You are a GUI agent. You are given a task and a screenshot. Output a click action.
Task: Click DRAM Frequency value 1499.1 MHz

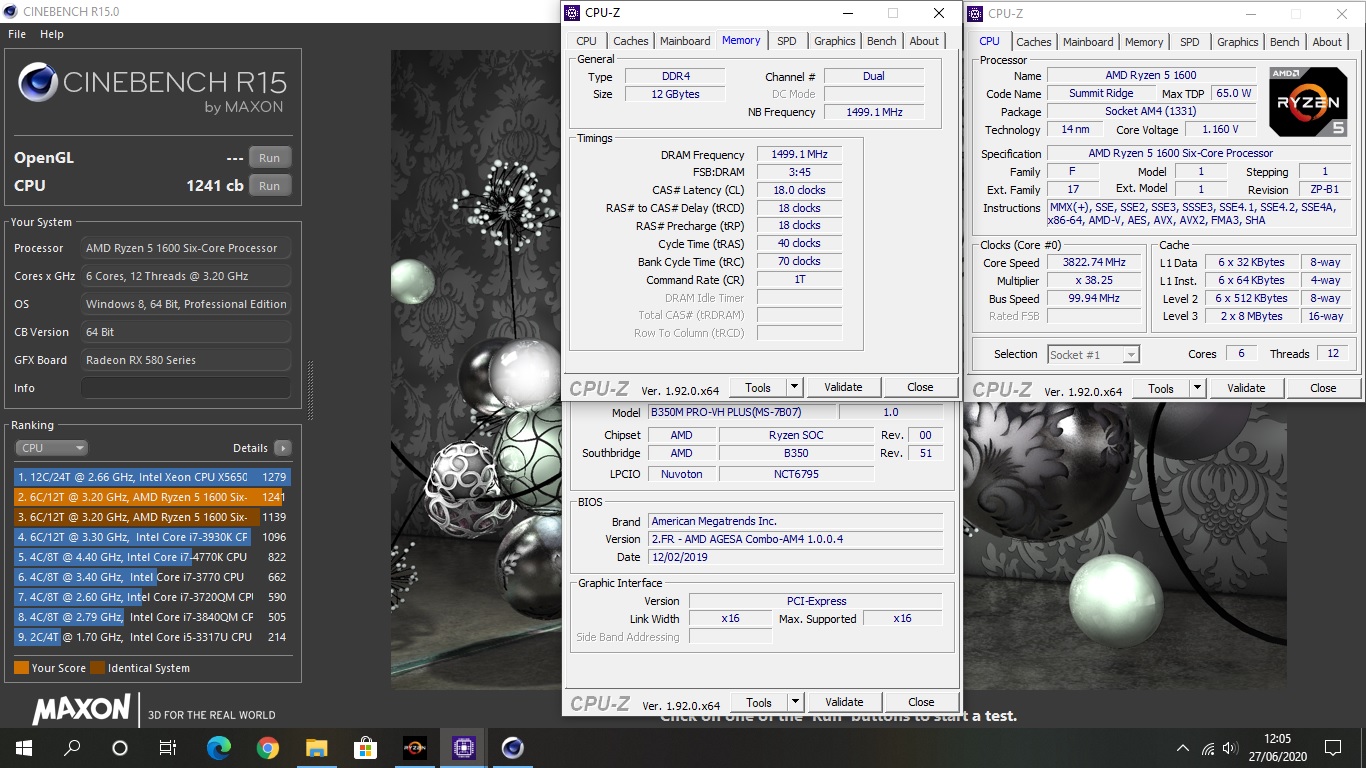[799, 154]
